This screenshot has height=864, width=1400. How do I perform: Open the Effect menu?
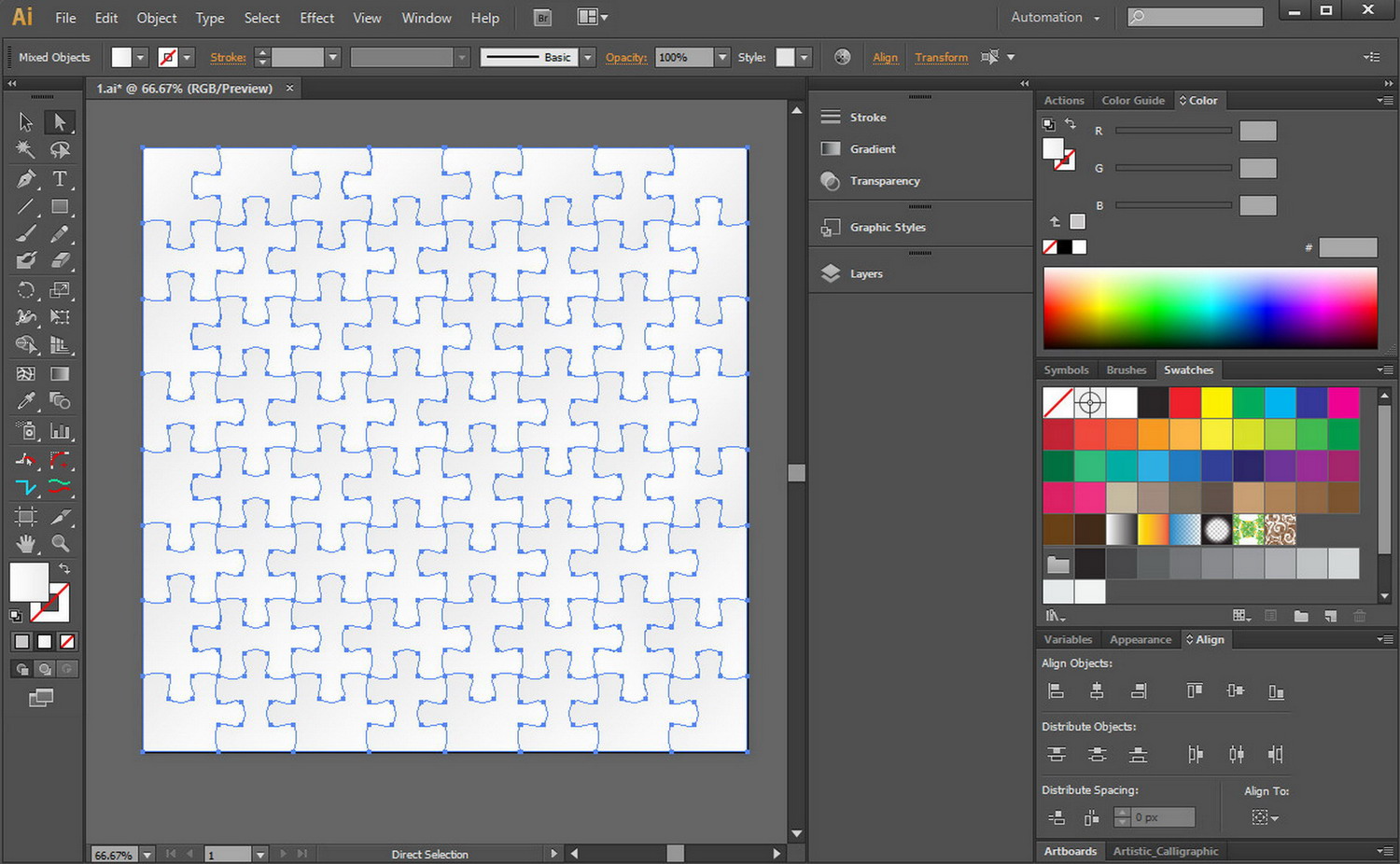(x=316, y=18)
